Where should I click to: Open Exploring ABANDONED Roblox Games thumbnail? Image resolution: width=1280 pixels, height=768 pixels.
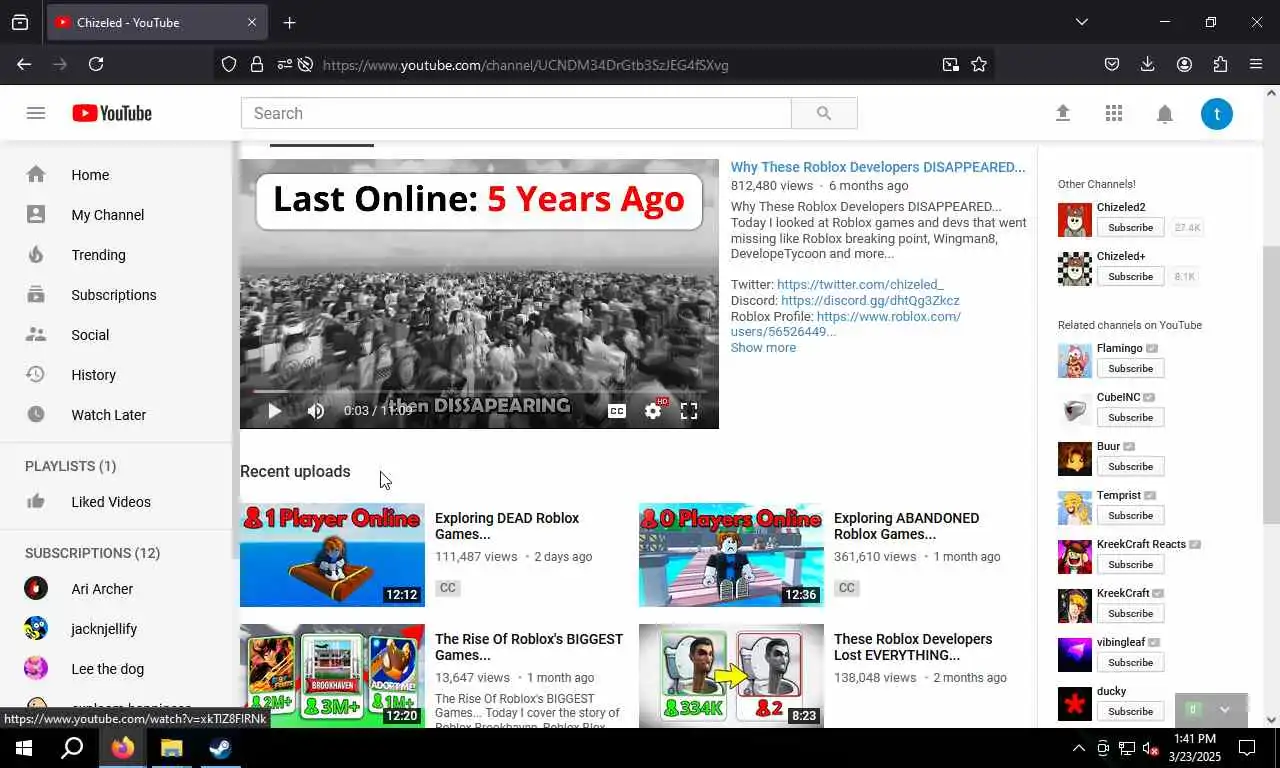point(731,555)
